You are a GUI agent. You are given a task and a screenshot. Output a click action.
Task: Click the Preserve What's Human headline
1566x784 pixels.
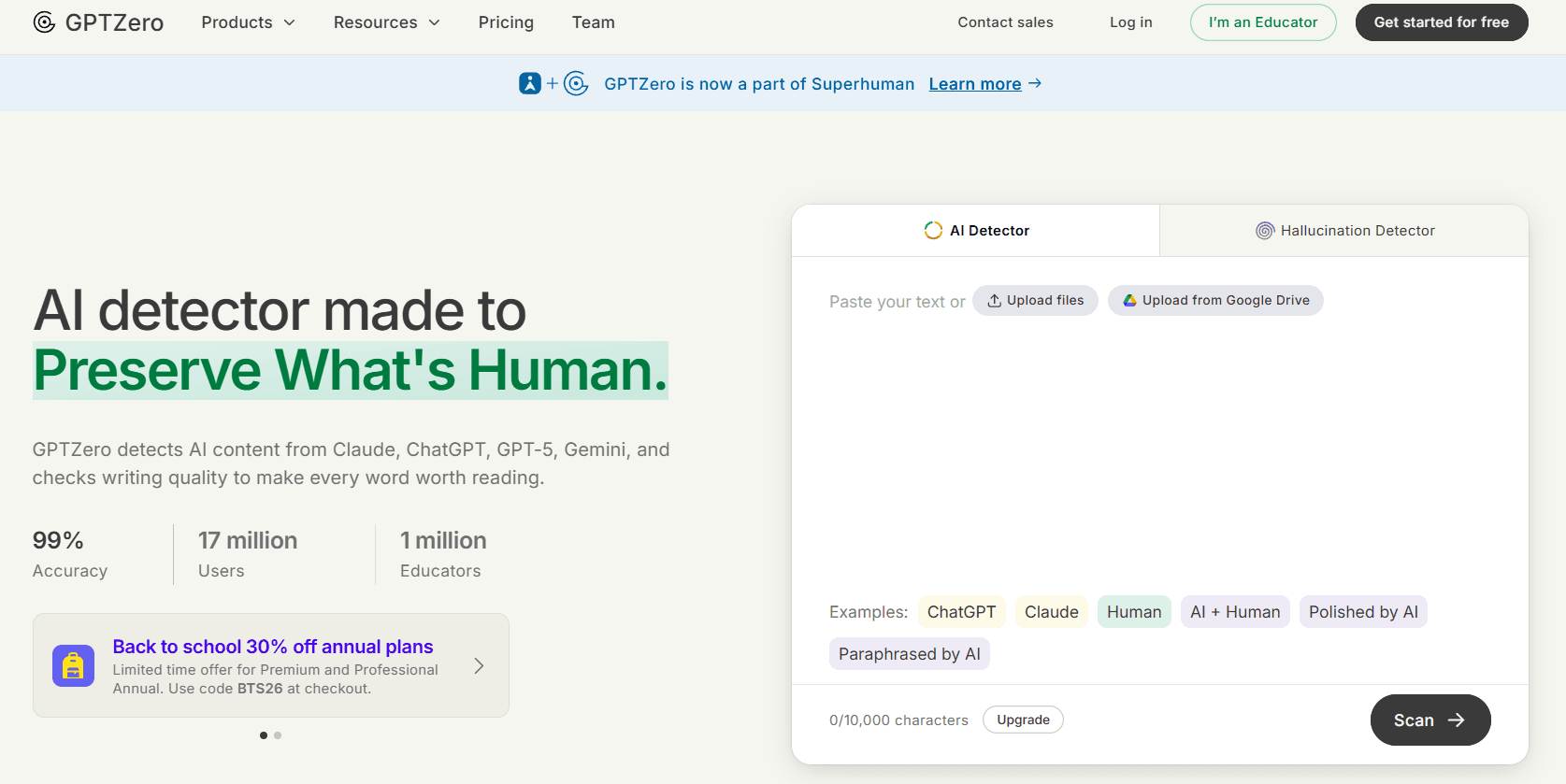(351, 370)
